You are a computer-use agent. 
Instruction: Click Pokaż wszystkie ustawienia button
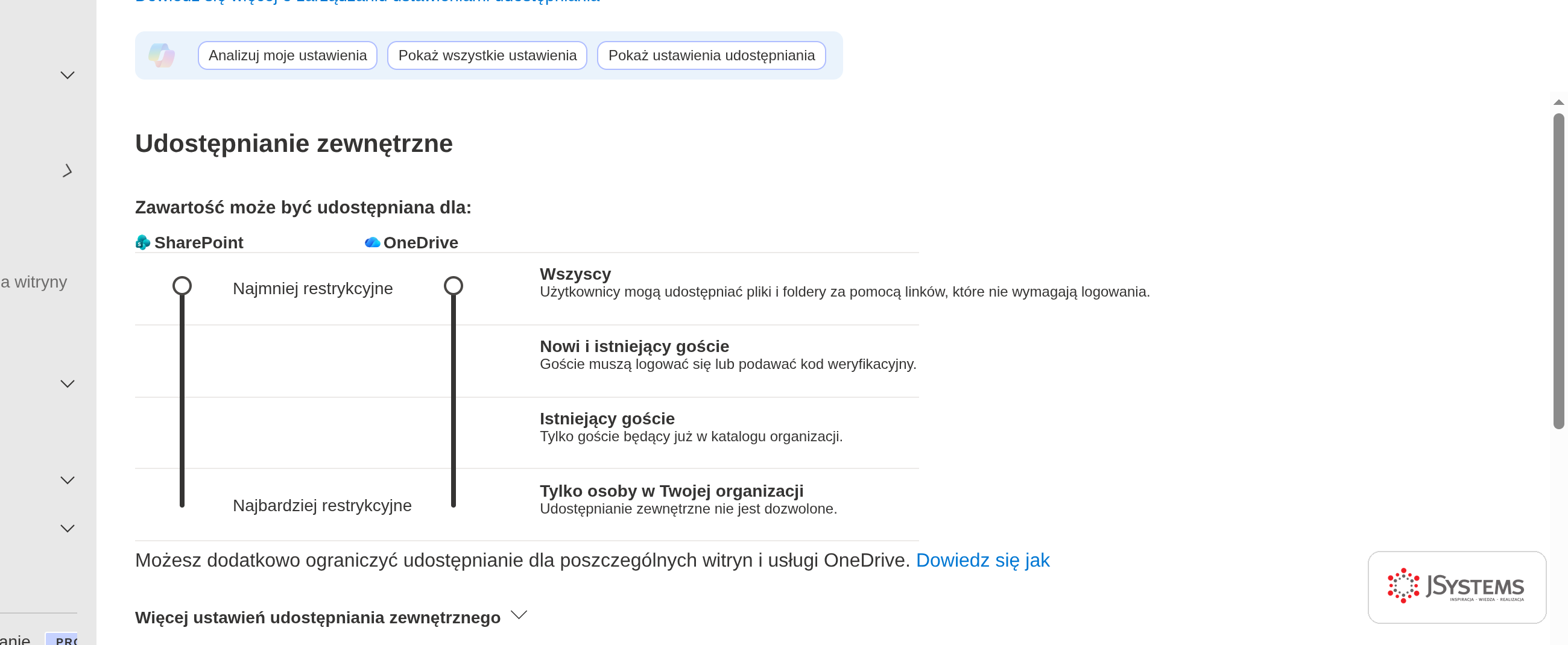(487, 55)
